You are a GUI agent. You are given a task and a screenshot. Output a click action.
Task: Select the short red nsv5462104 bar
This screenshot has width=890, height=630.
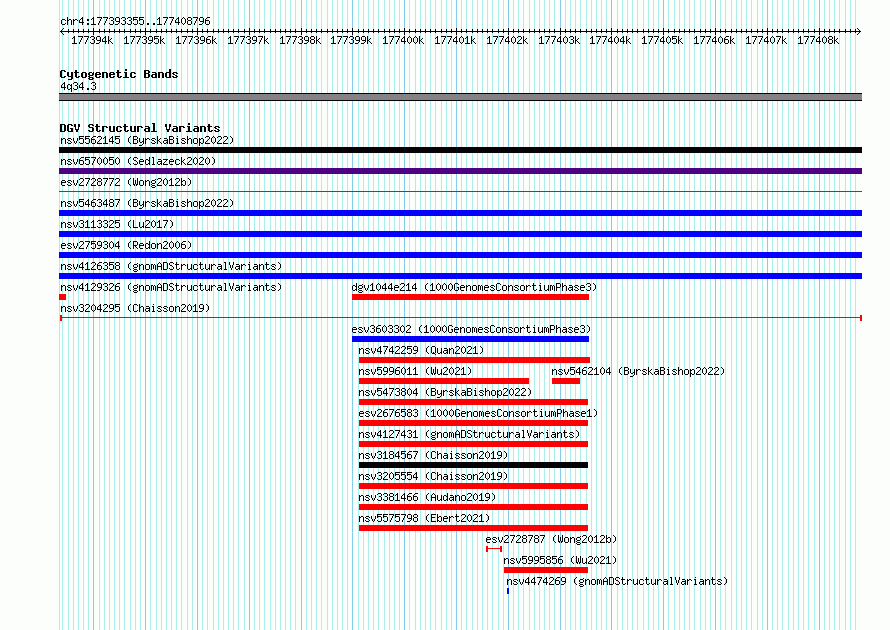click(x=565, y=381)
